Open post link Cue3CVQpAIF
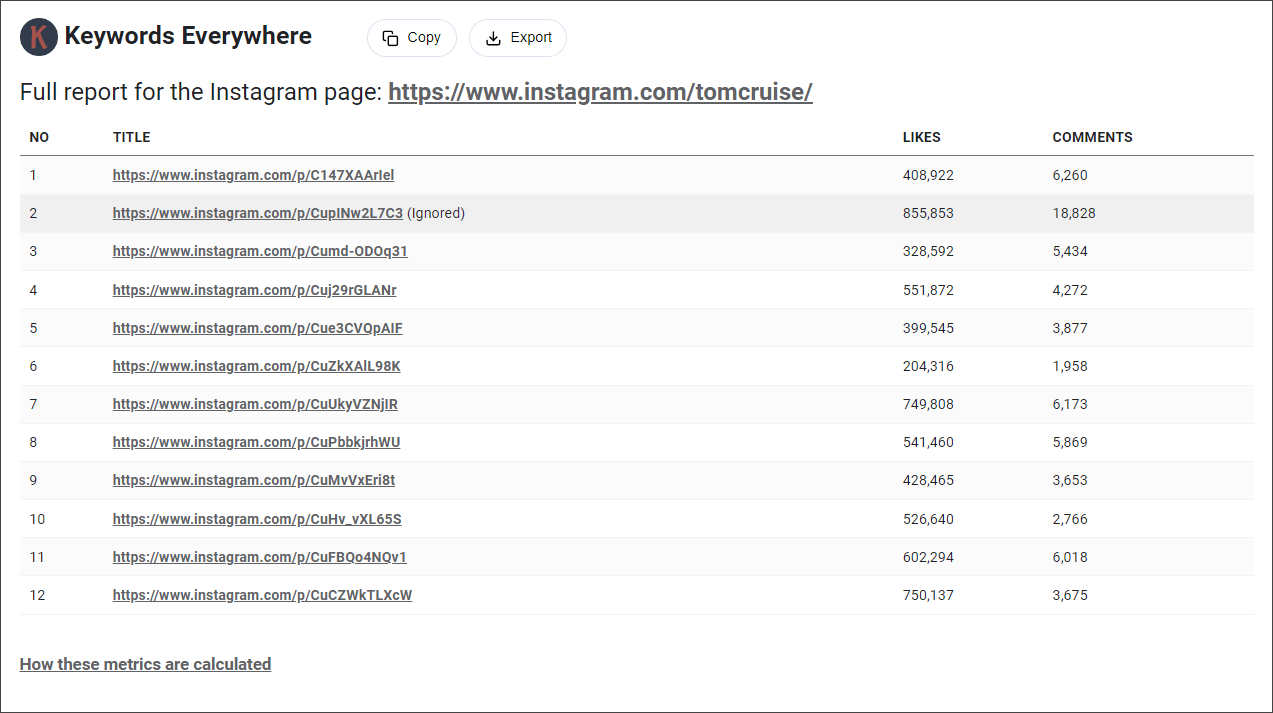Image resolution: width=1273 pixels, height=713 pixels. point(258,328)
